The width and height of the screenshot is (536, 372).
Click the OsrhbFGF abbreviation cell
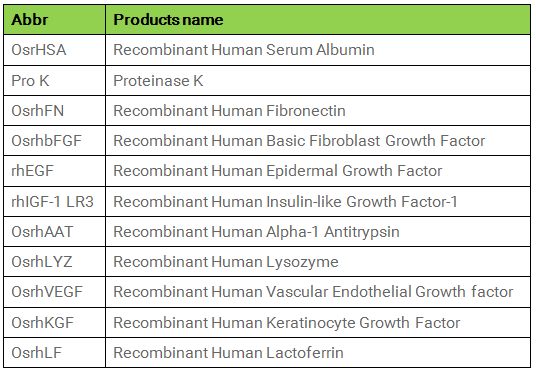click(x=55, y=141)
